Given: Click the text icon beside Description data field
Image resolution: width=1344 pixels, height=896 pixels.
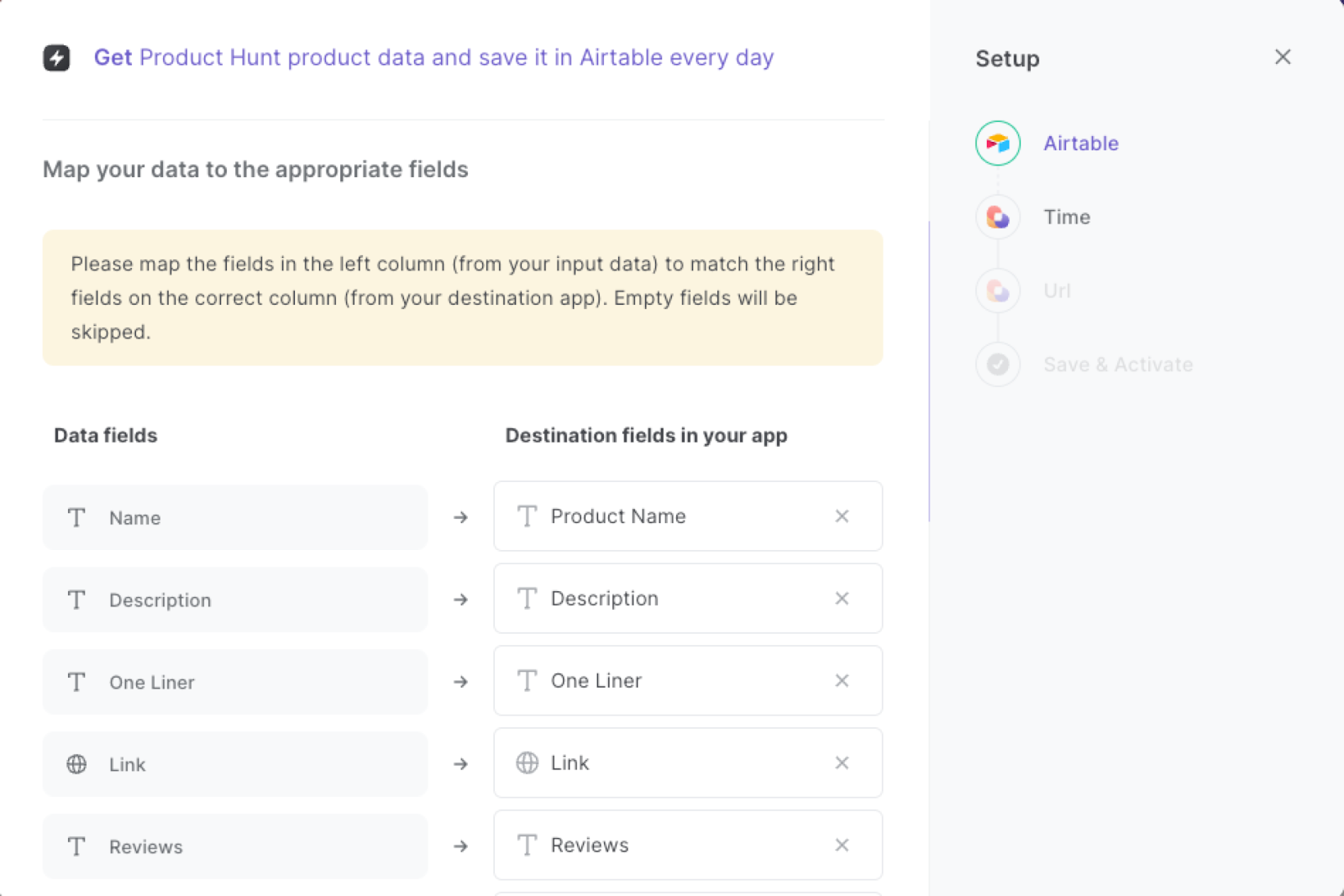Looking at the screenshot, I should click(76, 600).
